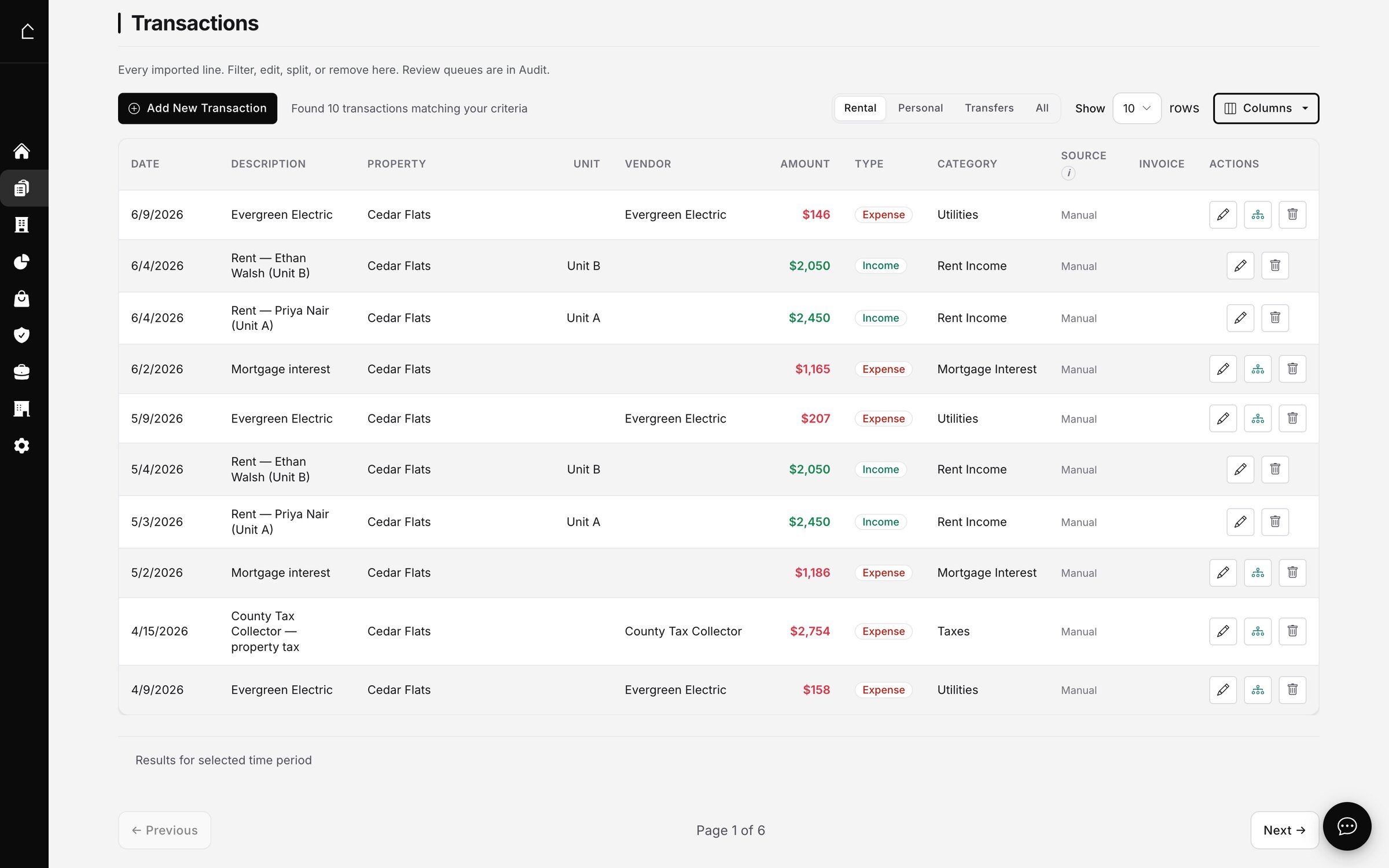1389x868 pixels.
Task: Click the Income badge in the 5/4/2026 row
Action: pyautogui.click(x=880, y=469)
